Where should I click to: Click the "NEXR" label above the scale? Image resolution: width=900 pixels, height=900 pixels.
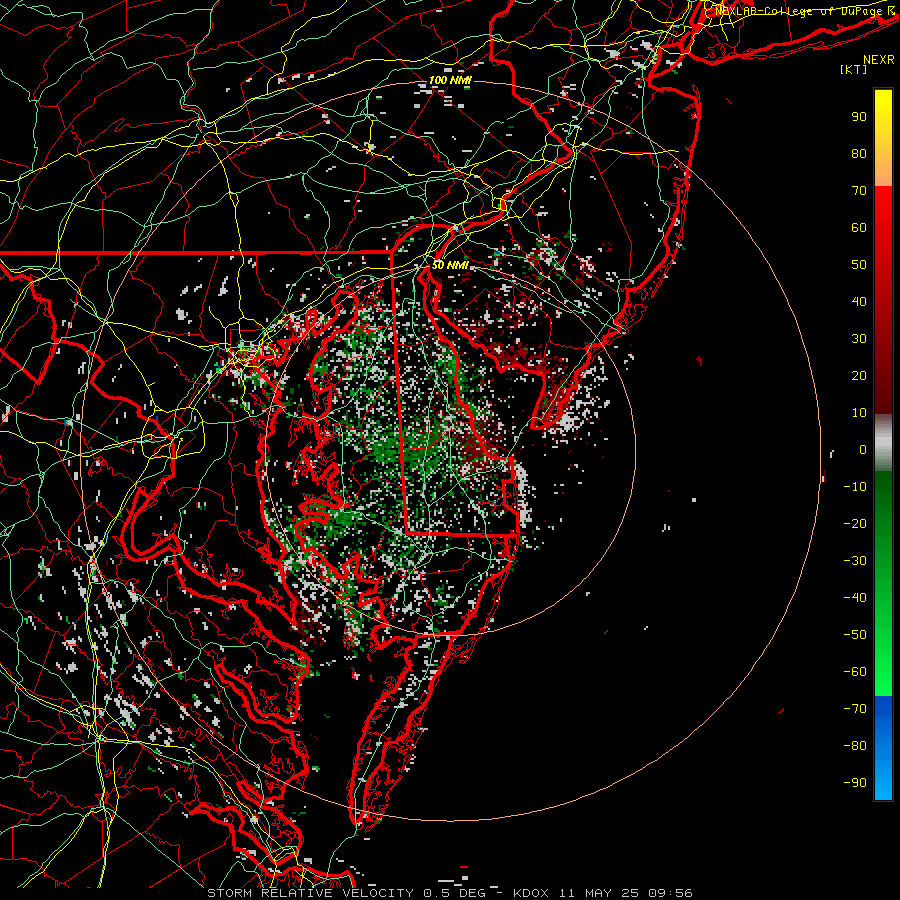pyautogui.click(x=879, y=60)
